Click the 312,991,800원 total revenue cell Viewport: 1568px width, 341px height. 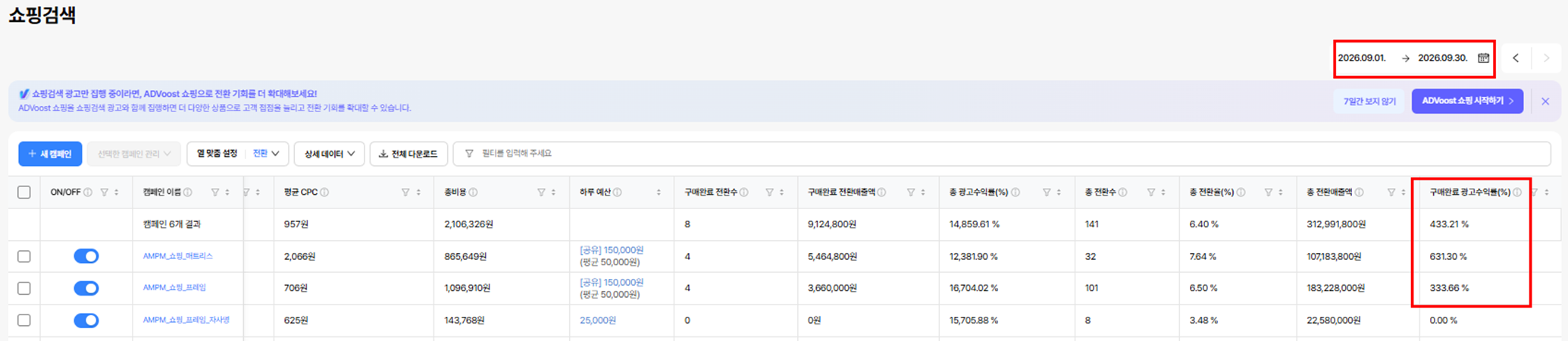[x=1336, y=224]
